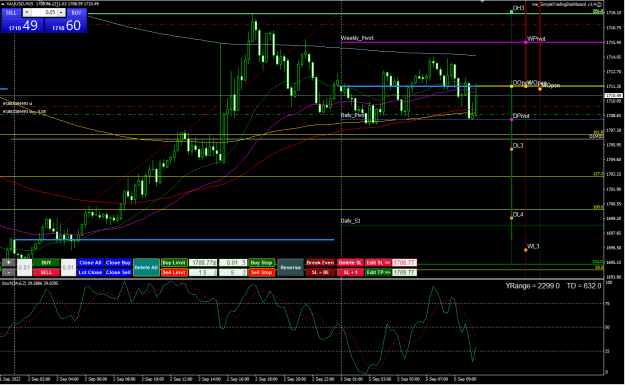Viewport: 625px width, 385px height.
Task: Click the Edit SL >> button
Action: click(x=378, y=263)
